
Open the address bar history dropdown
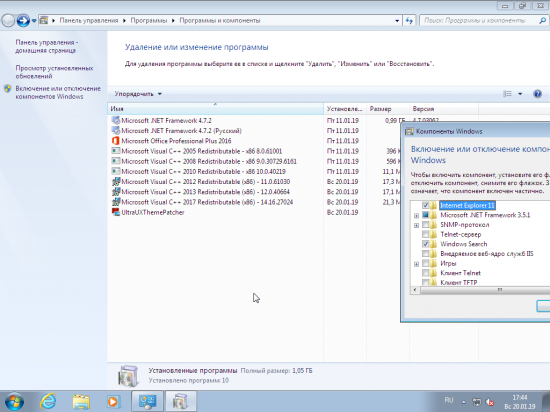(397, 21)
